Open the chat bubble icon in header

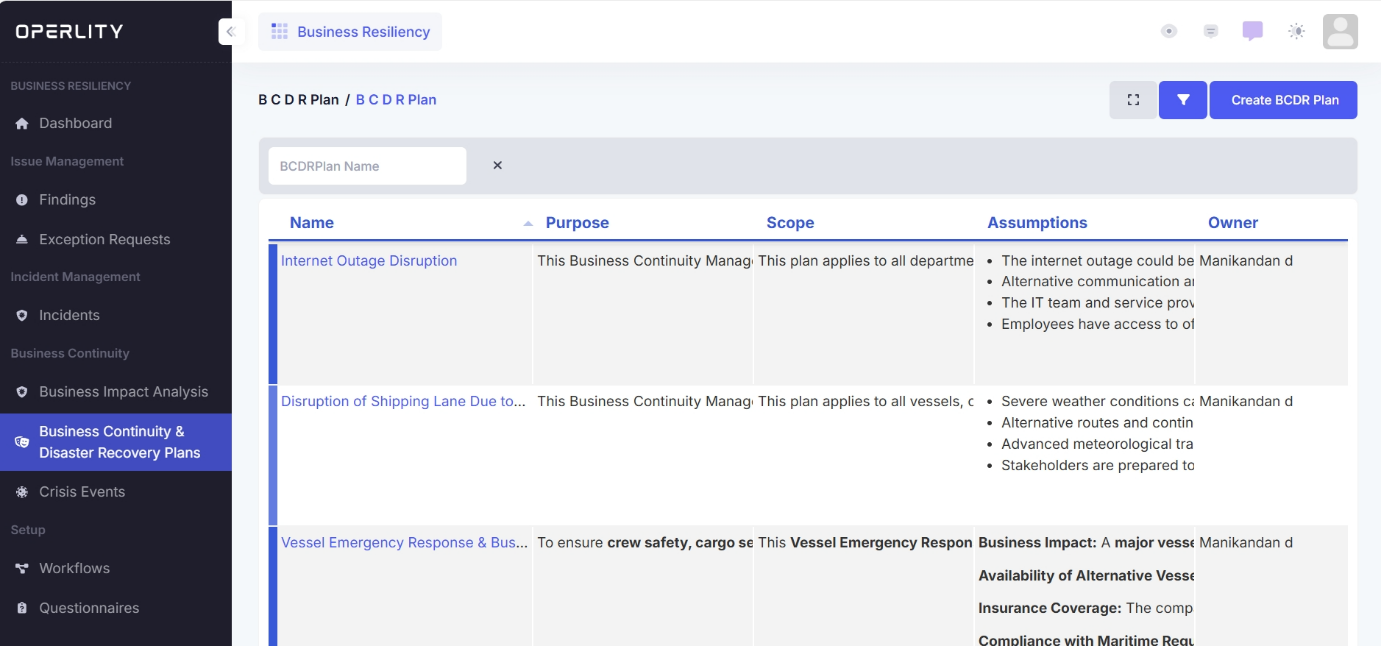[x=1252, y=31]
